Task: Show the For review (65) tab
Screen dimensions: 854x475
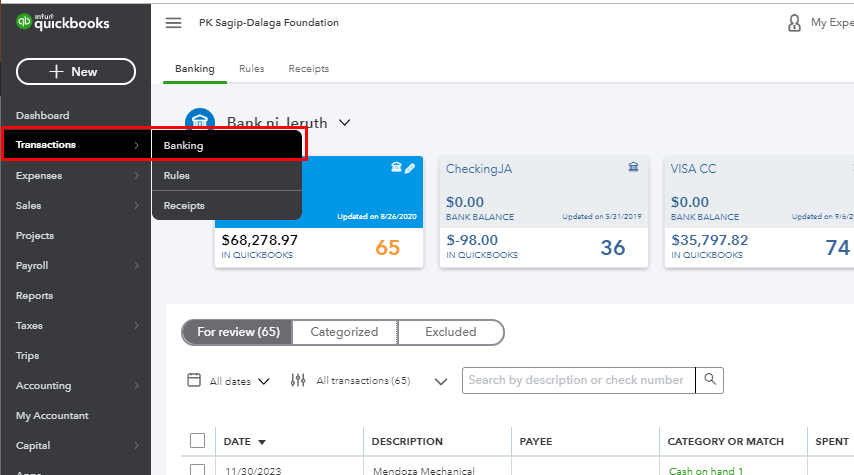Action: pyautogui.click(x=238, y=332)
